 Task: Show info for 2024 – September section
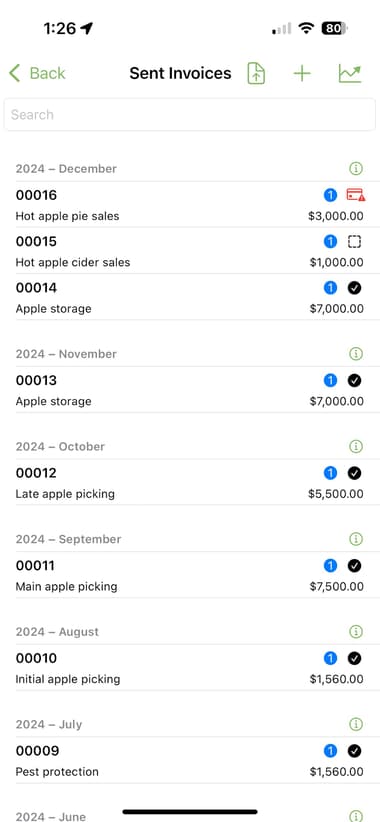(356, 539)
